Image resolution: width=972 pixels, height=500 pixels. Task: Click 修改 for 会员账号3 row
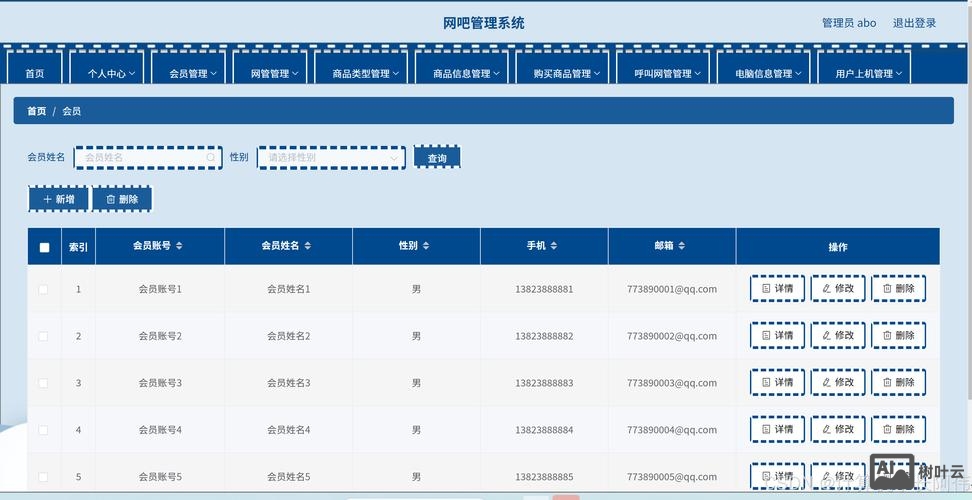838,382
